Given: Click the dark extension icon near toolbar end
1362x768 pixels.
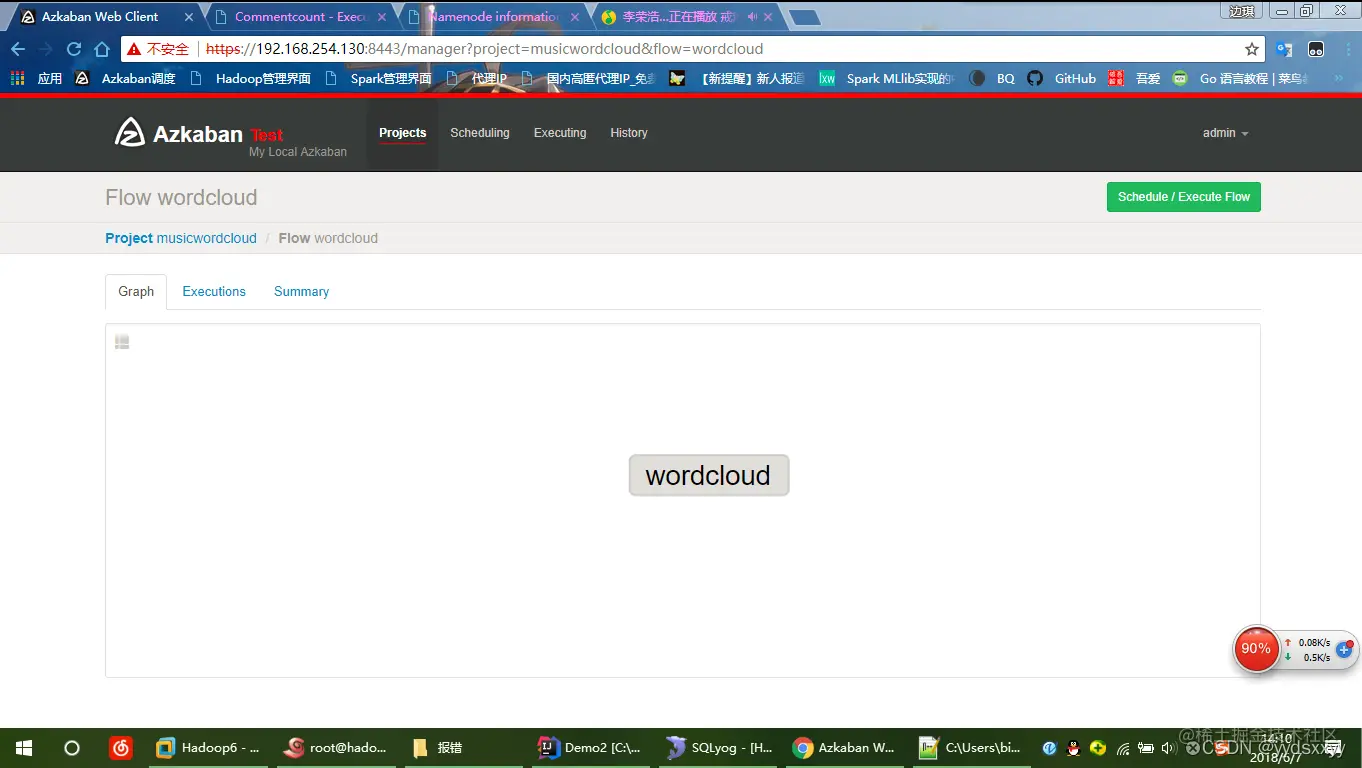Looking at the screenshot, I should 1316,49.
